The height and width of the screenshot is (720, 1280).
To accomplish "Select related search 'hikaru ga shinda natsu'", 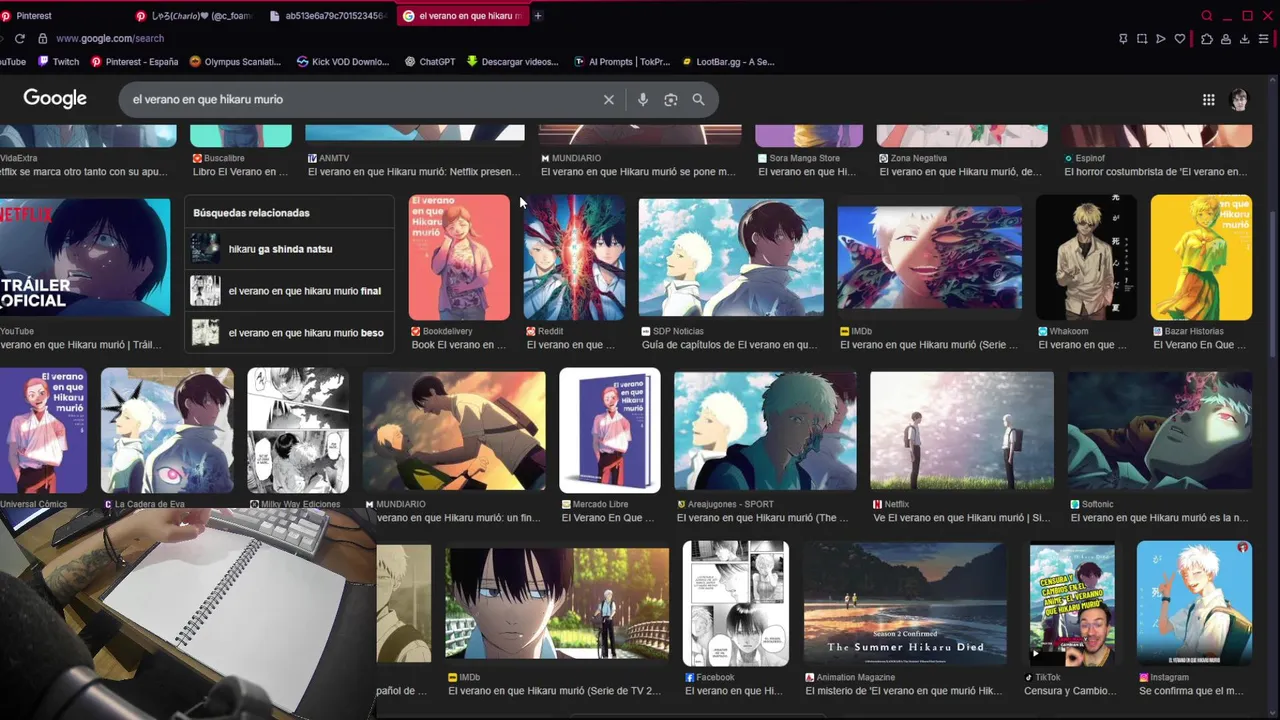I will coord(290,249).
